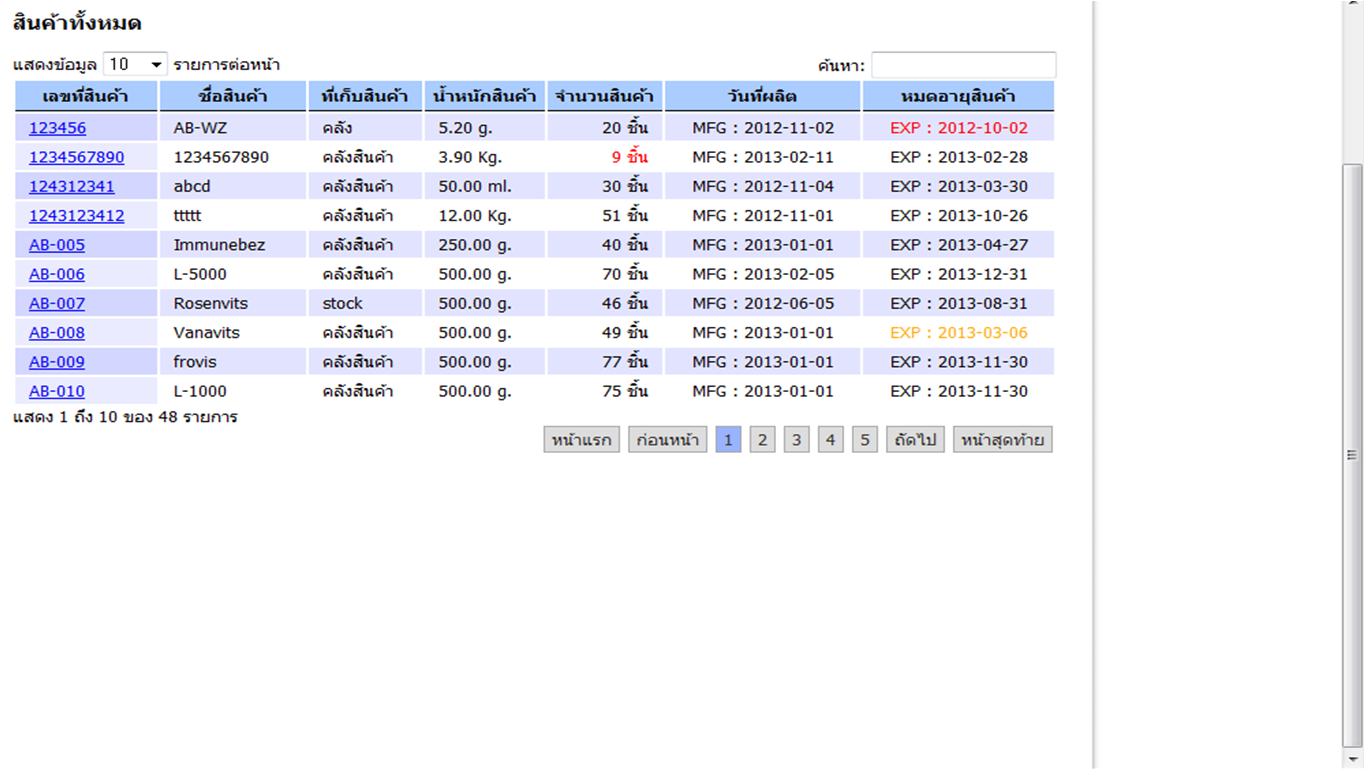Image resolution: width=1365 pixels, height=770 pixels.
Task: Select product name frovis cell
Action: point(233,361)
